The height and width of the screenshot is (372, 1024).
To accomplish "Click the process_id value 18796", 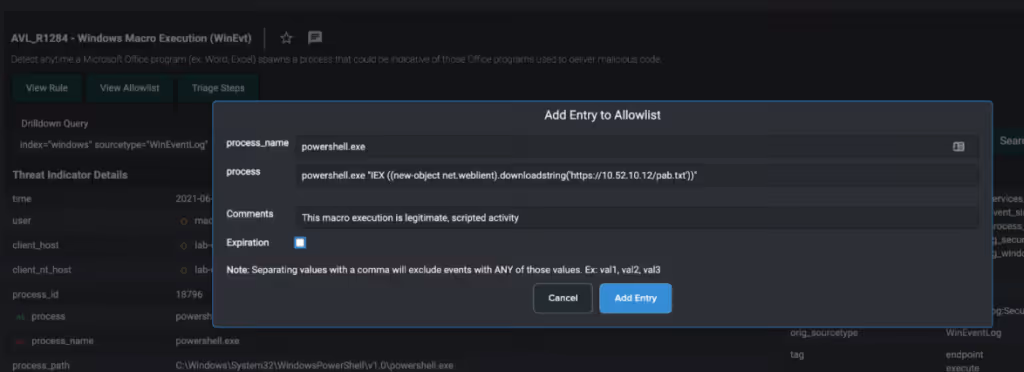I will [x=189, y=294].
